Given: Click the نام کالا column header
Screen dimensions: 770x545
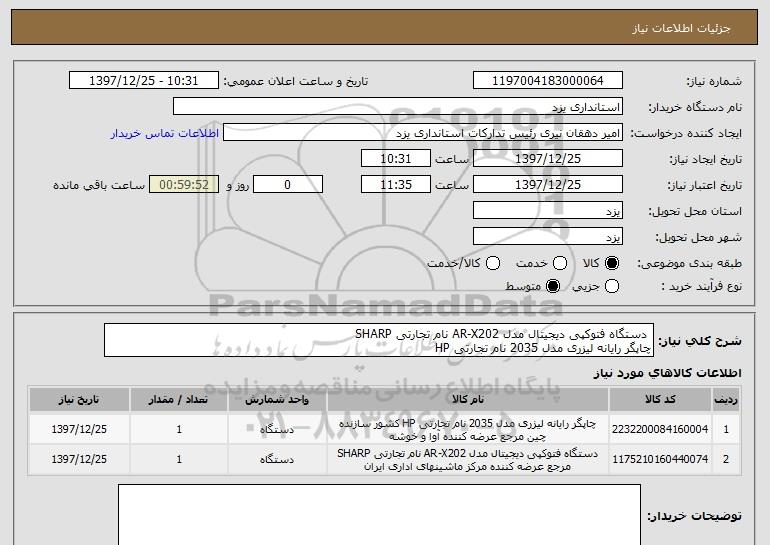Looking at the screenshot, I should [468, 400].
